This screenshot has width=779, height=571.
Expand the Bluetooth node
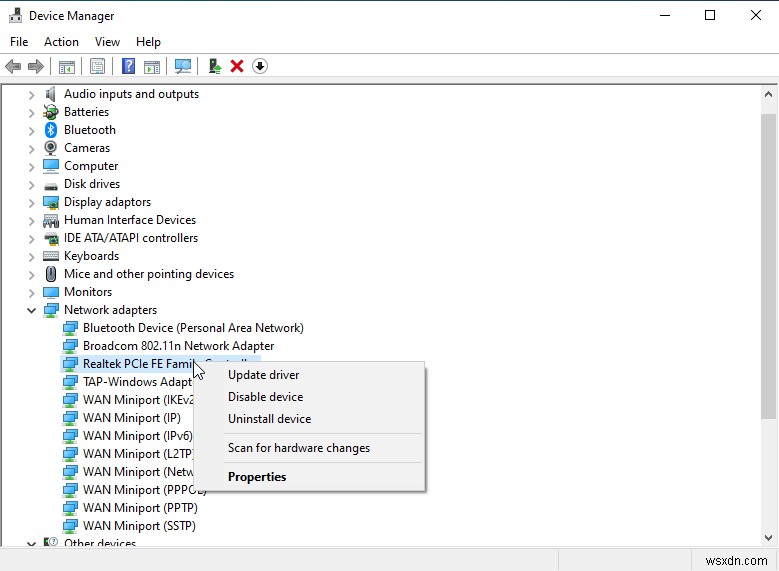(x=31, y=131)
